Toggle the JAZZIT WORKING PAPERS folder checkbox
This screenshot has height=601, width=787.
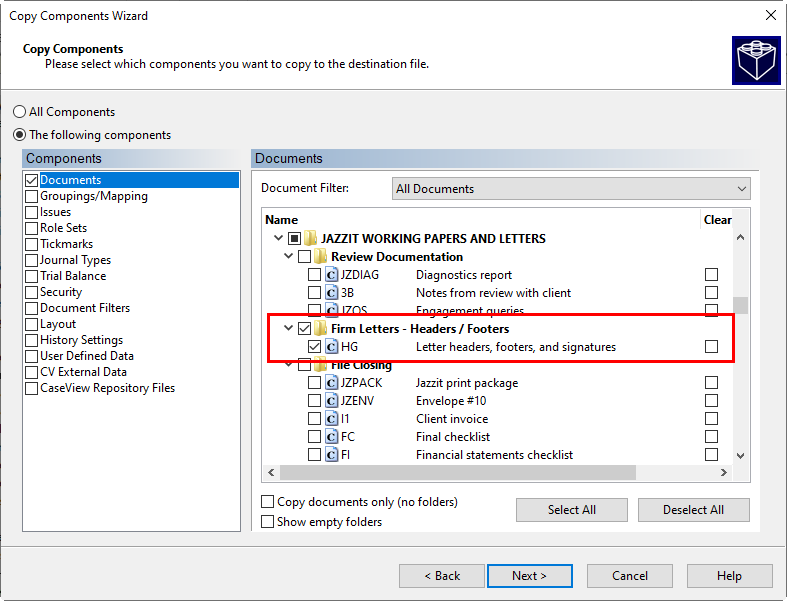295,238
